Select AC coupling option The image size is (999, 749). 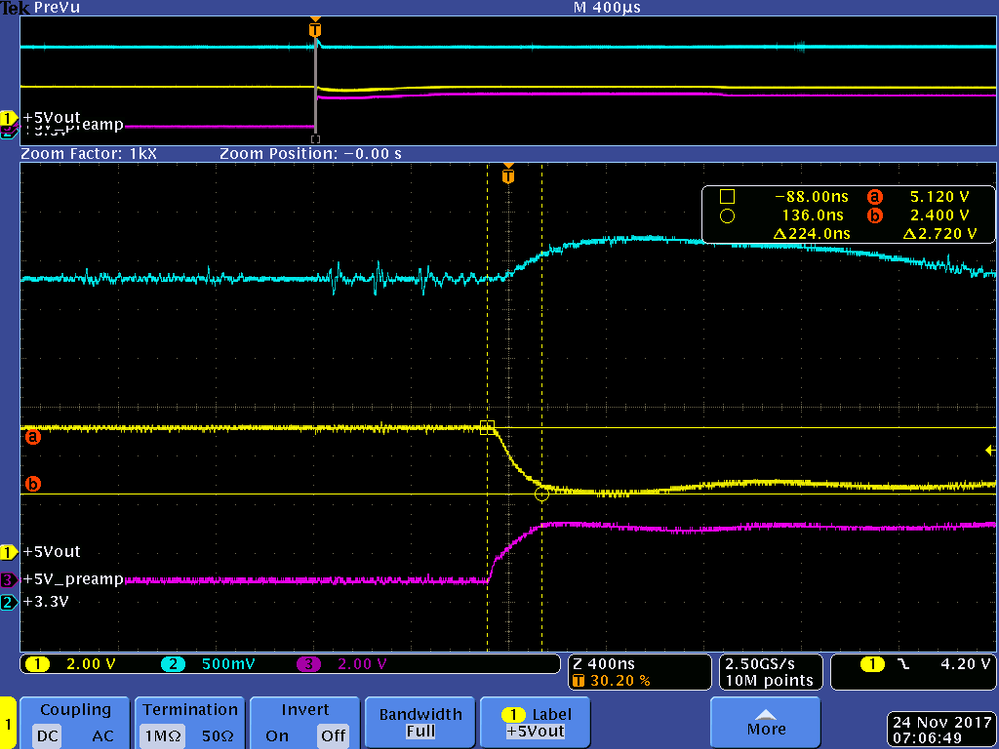point(103,736)
